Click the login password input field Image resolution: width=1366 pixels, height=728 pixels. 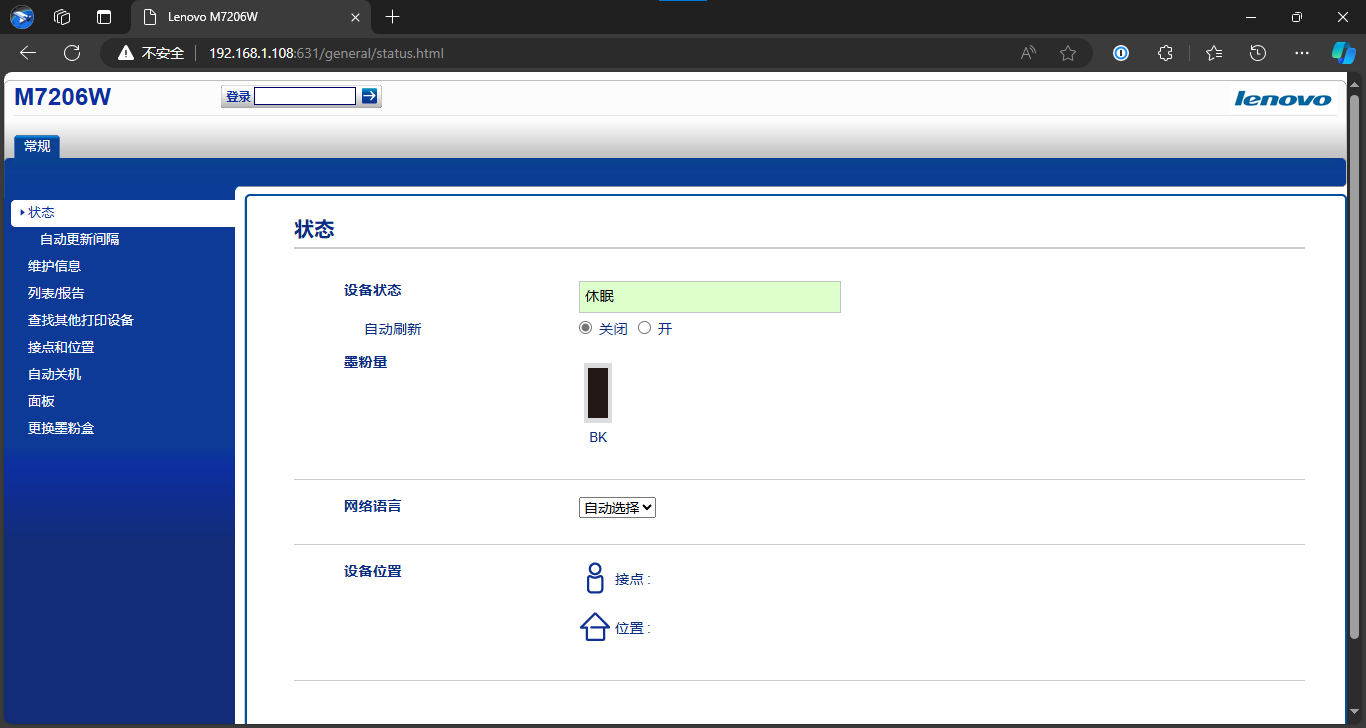[x=305, y=96]
